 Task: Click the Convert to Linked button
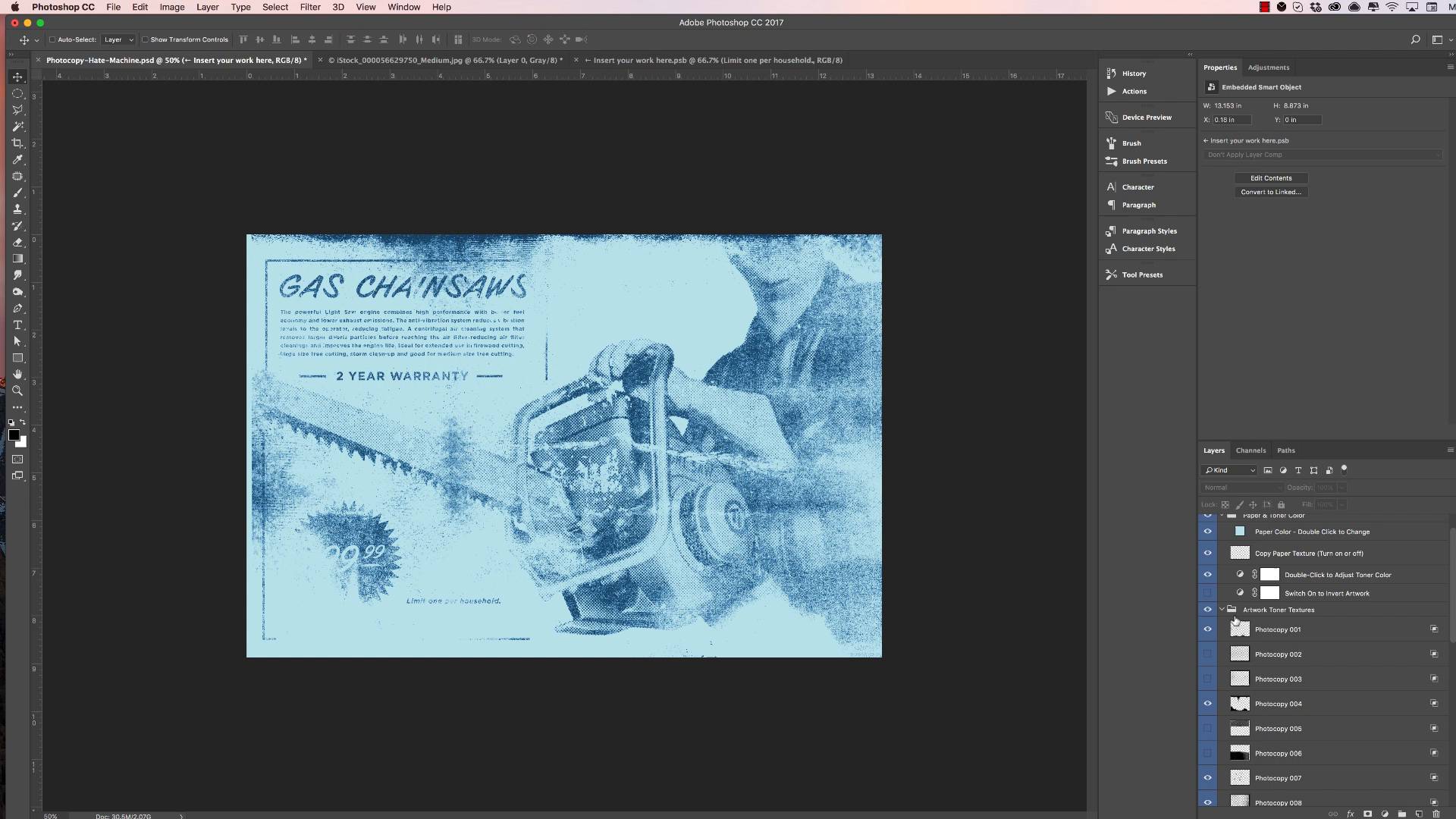click(x=1270, y=193)
